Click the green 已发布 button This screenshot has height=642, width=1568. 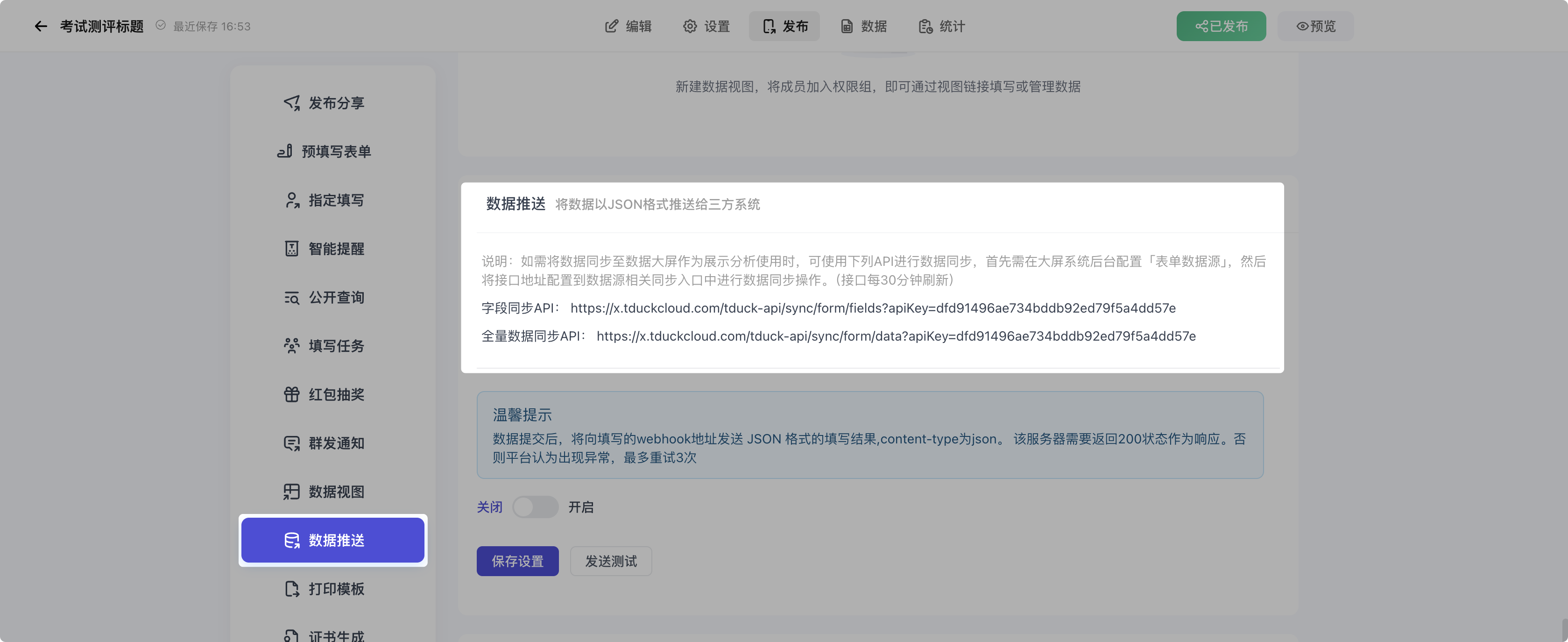click(1221, 26)
